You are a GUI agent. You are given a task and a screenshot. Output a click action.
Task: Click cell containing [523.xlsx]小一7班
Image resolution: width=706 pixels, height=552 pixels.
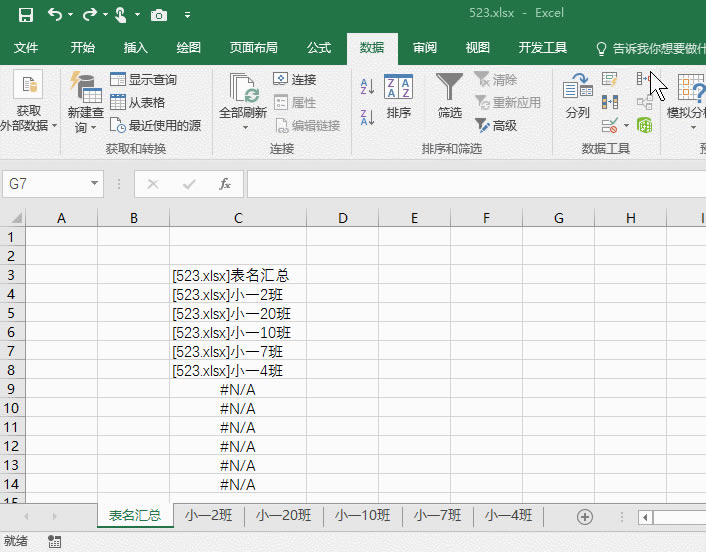pos(238,351)
